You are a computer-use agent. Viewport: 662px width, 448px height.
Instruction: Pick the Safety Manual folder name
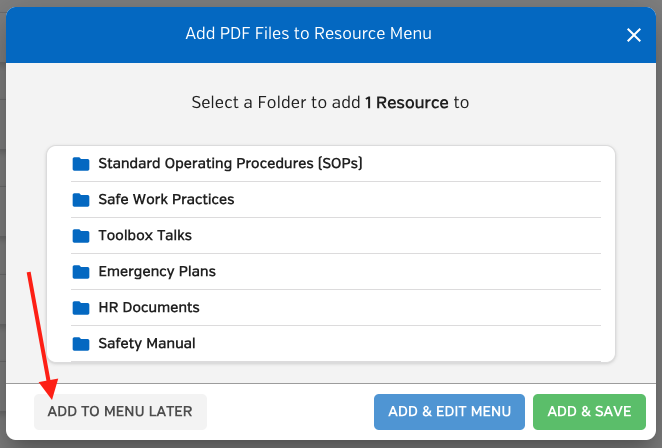[x=147, y=343]
